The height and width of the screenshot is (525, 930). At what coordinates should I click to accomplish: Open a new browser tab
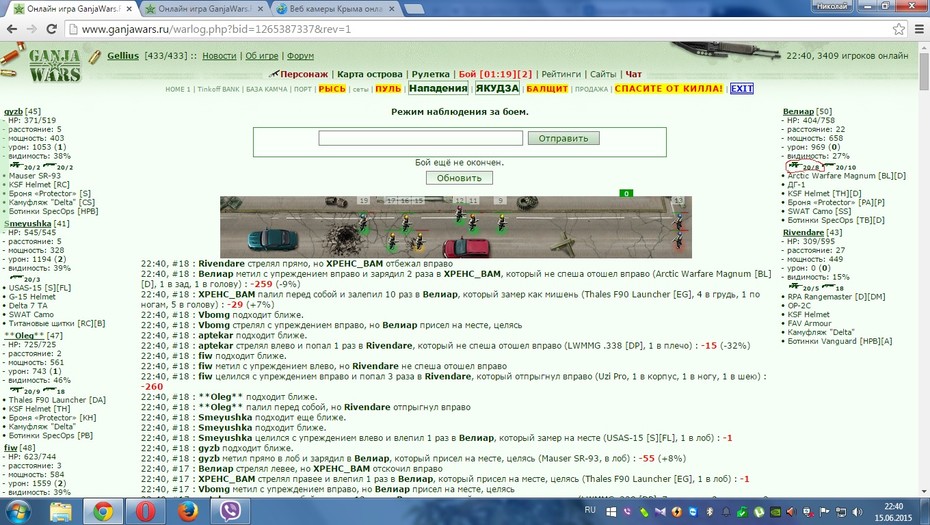point(414,9)
